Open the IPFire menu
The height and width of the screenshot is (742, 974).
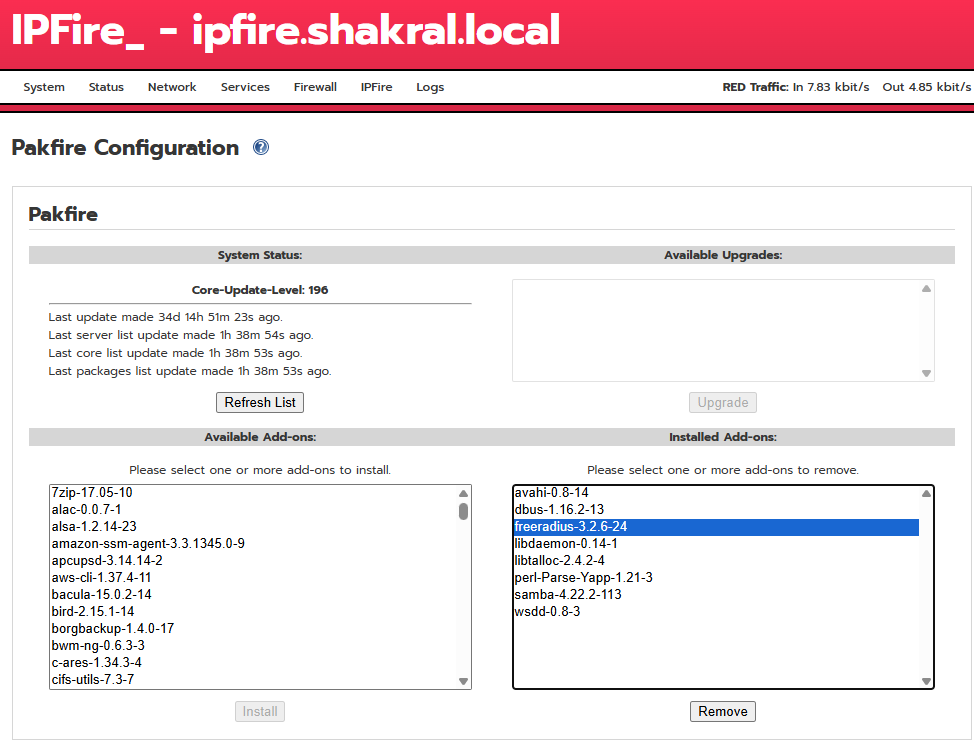(376, 87)
